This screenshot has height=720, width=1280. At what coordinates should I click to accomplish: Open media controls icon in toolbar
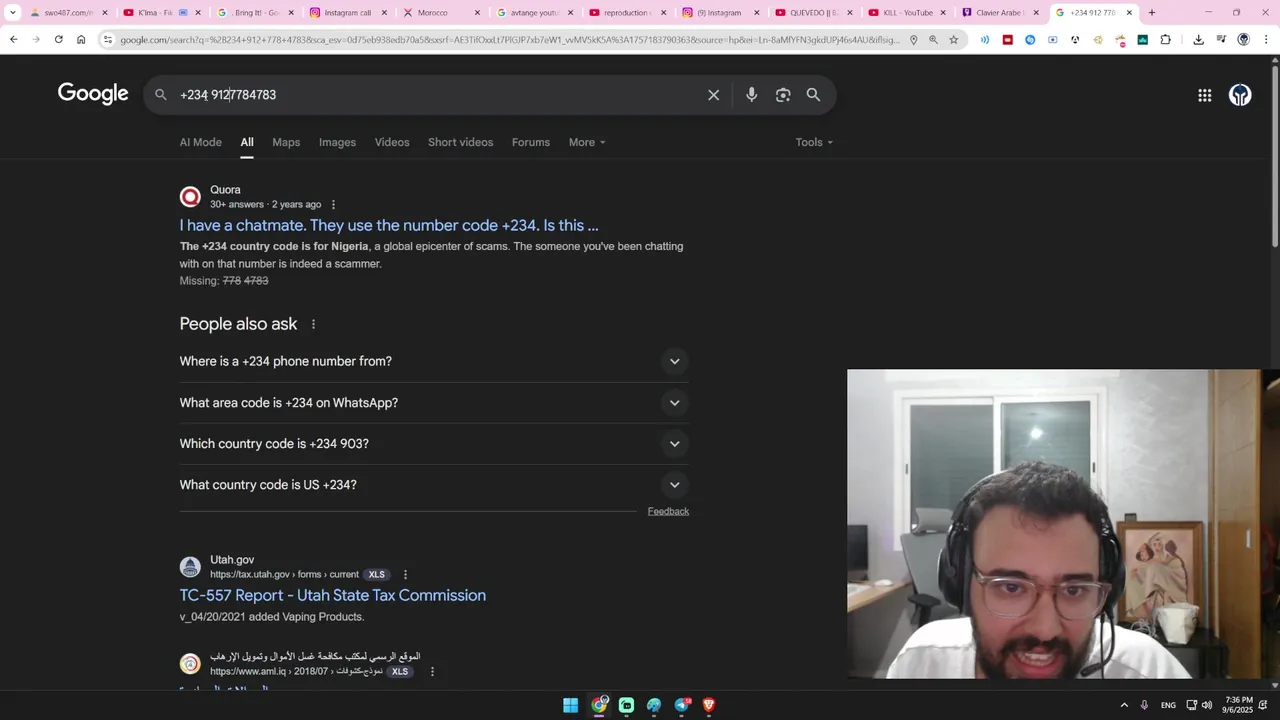click(1221, 40)
